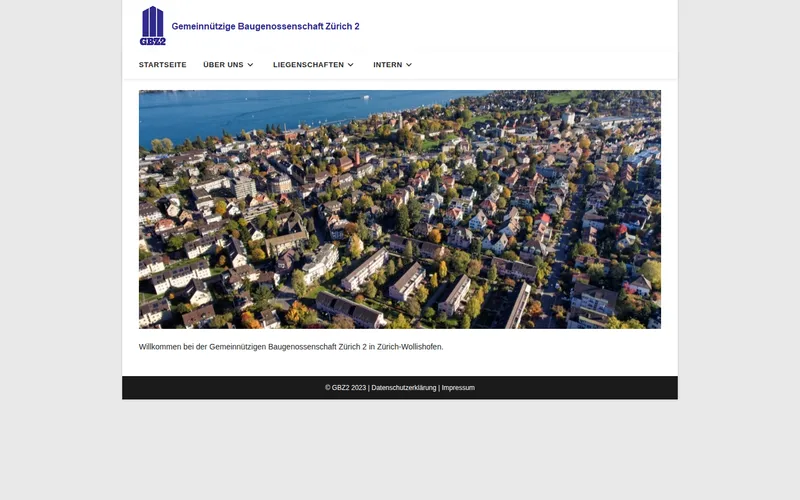800x500 pixels.
Task: Click the gray page background below the footer
Action: coord(399,449)
